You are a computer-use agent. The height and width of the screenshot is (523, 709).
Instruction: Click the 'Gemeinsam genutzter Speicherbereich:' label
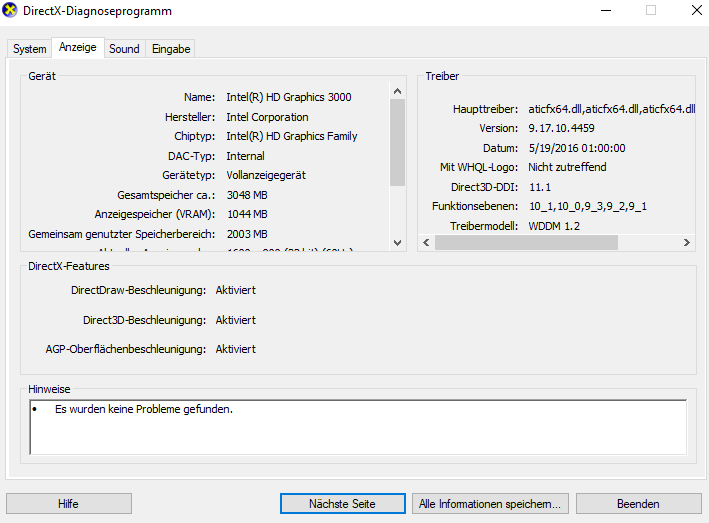122,234
